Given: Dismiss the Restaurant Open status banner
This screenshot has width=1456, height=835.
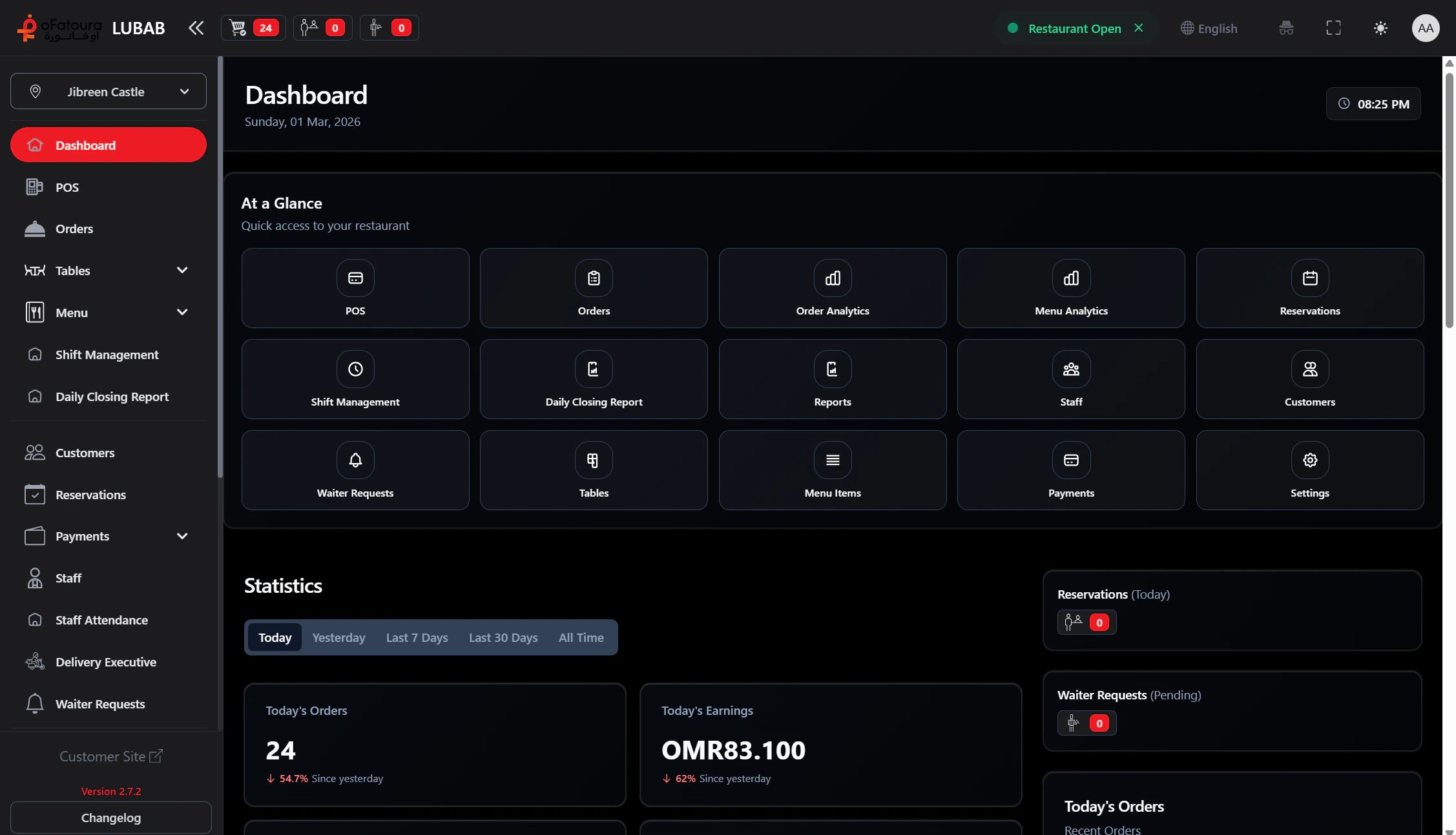Looking at the screenshot, I should 1139,28.
